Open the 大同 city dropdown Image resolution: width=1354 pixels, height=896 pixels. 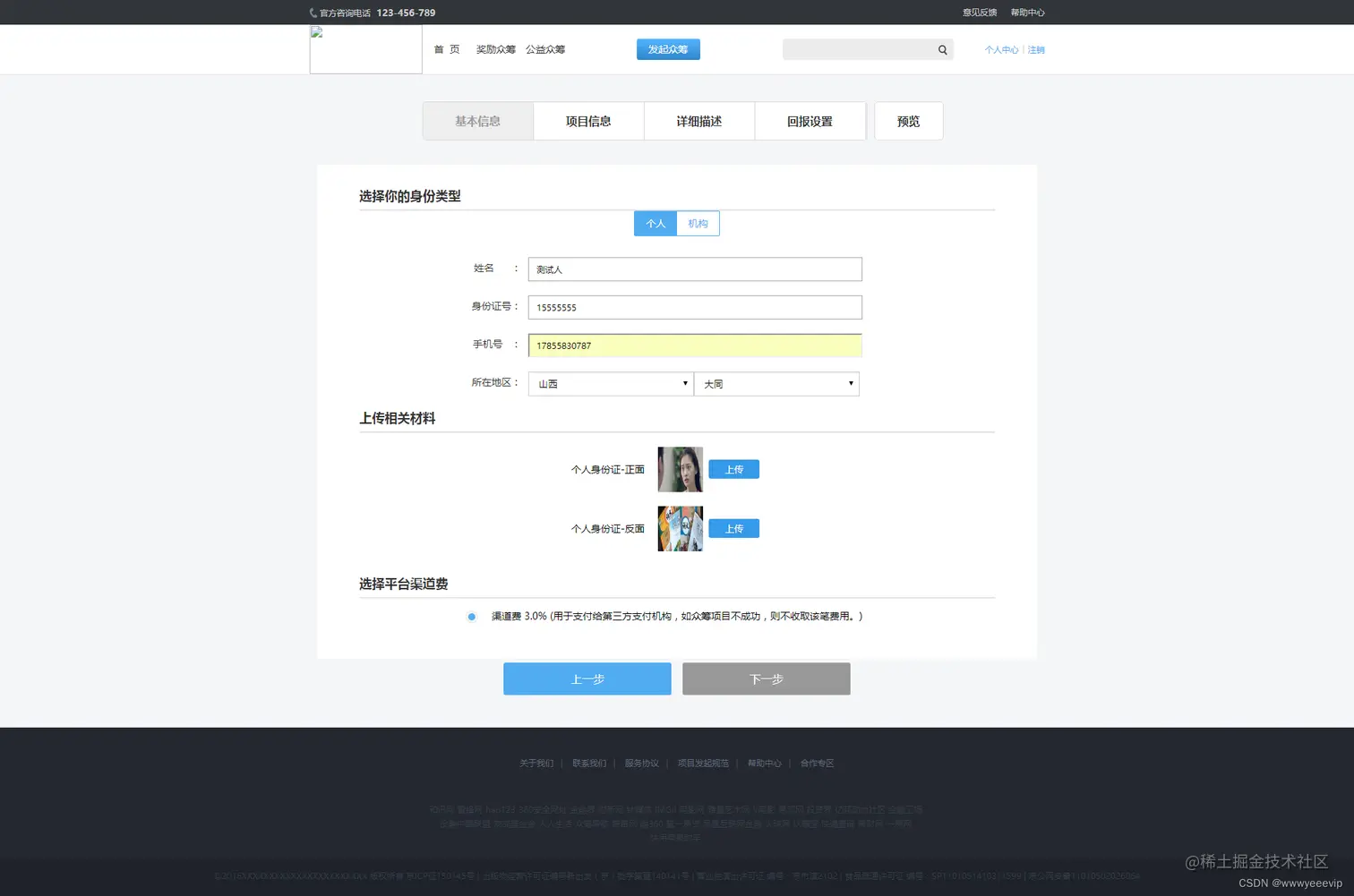[776, 383]
